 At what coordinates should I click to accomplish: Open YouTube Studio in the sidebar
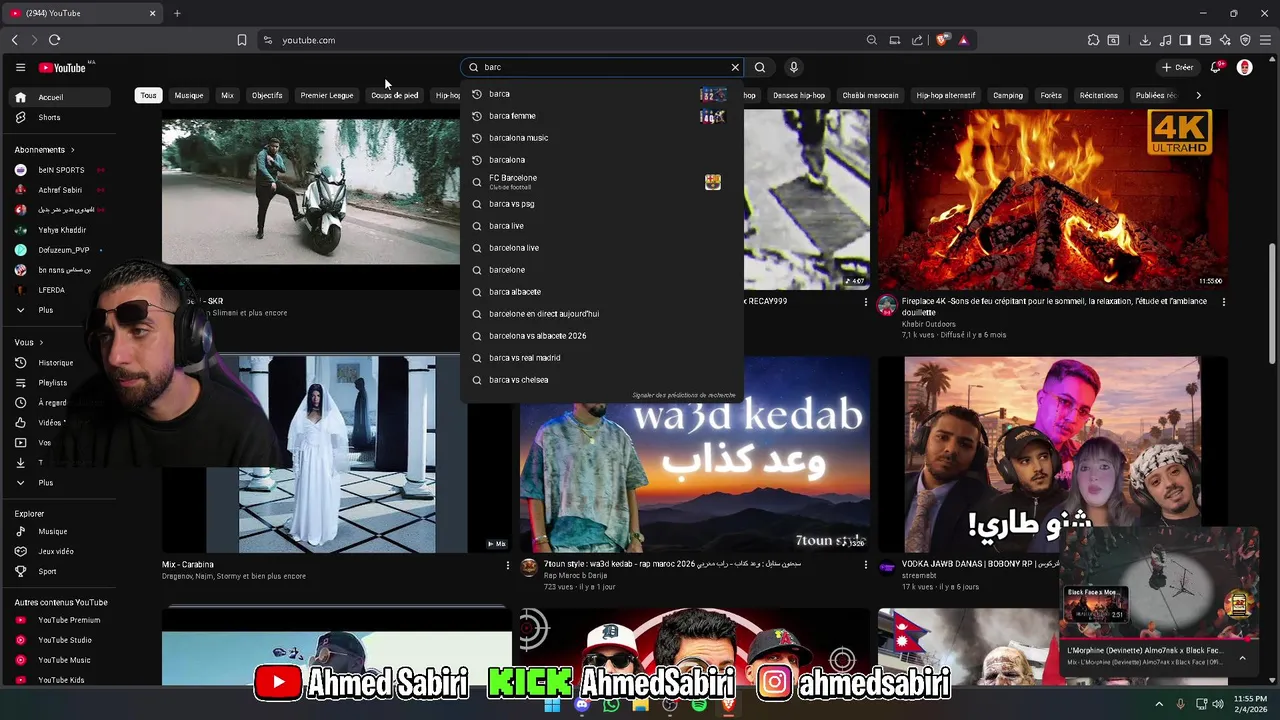pos(59,640)
